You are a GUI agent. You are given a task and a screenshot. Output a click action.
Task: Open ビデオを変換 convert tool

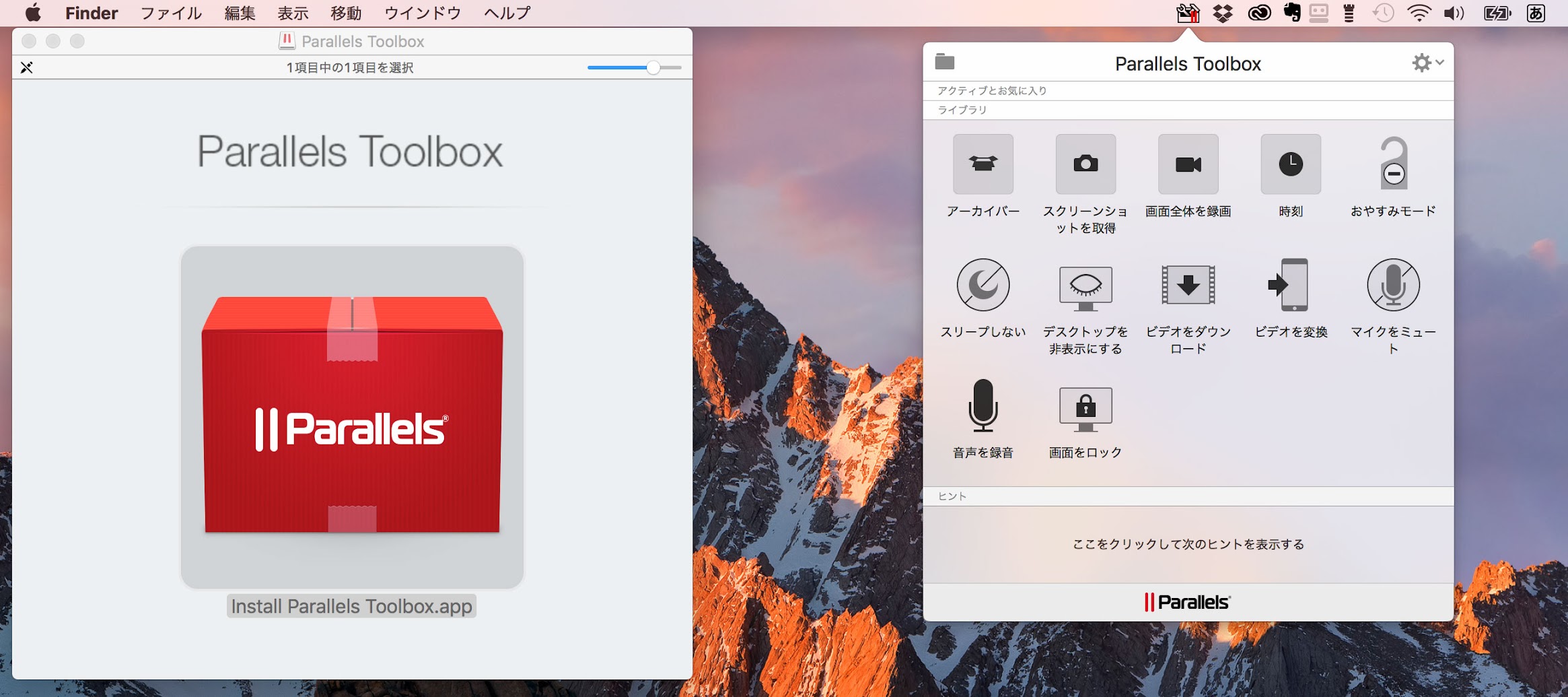1288,285
